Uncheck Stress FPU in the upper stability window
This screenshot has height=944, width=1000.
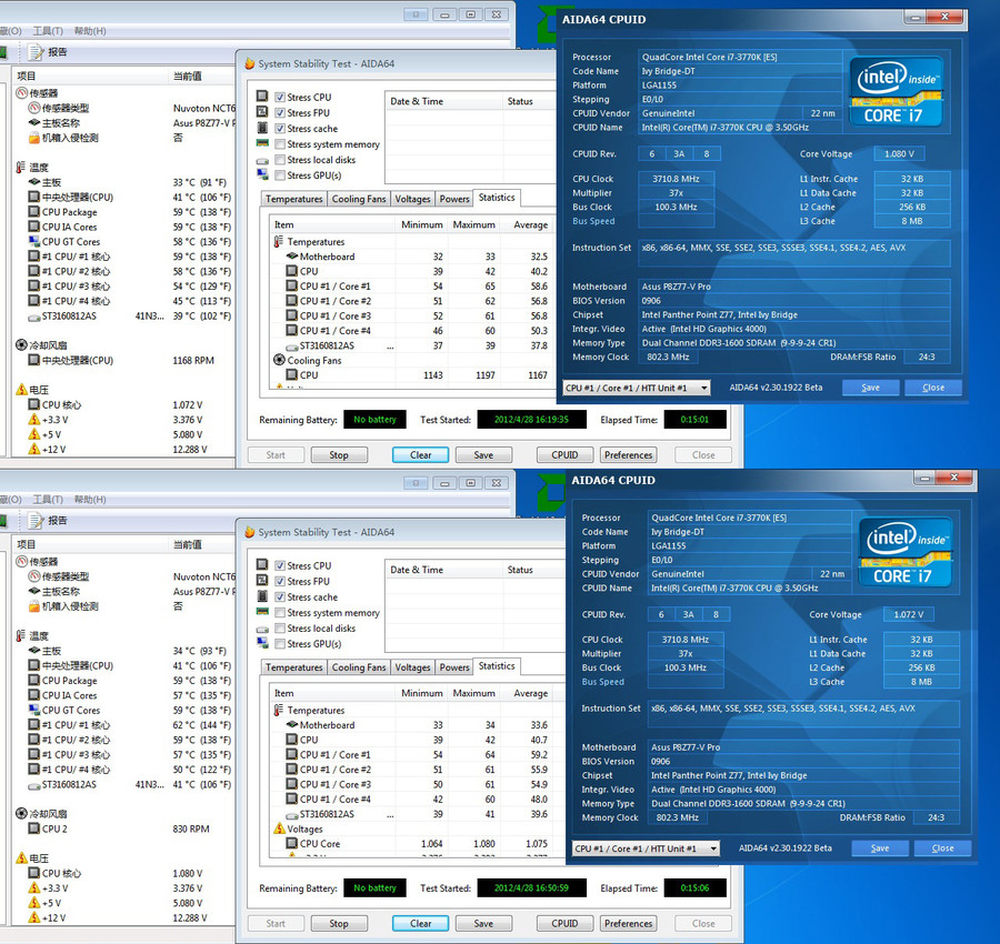279,113
